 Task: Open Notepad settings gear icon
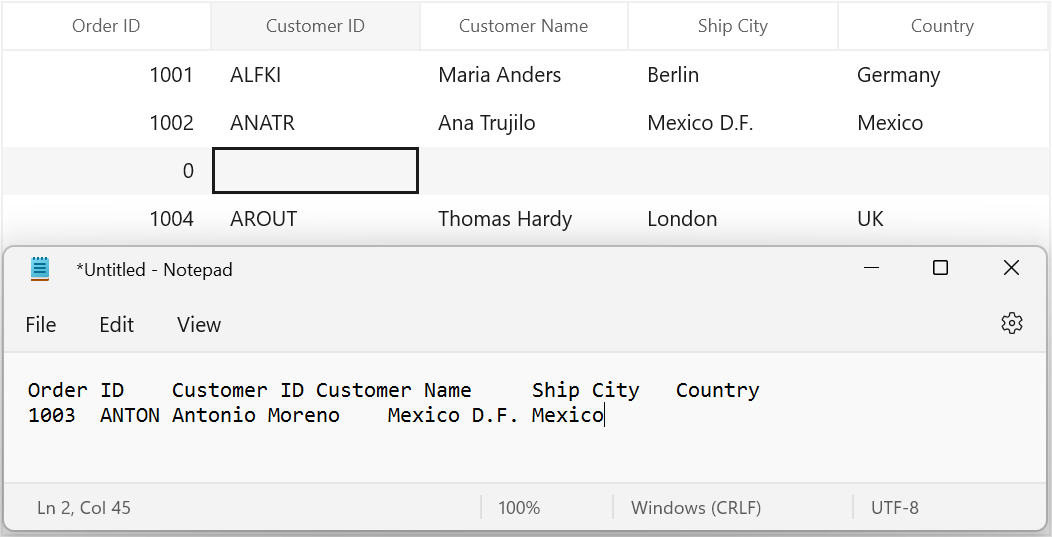pyautogui.click(x=1011, y=324)
